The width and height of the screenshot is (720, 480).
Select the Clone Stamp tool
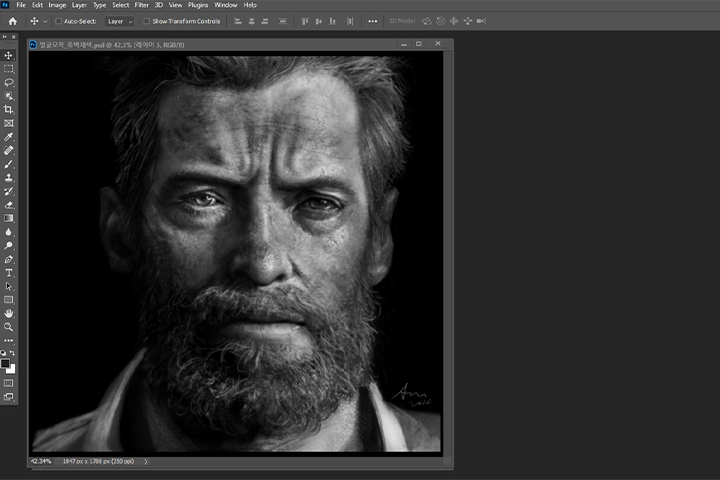9,178
